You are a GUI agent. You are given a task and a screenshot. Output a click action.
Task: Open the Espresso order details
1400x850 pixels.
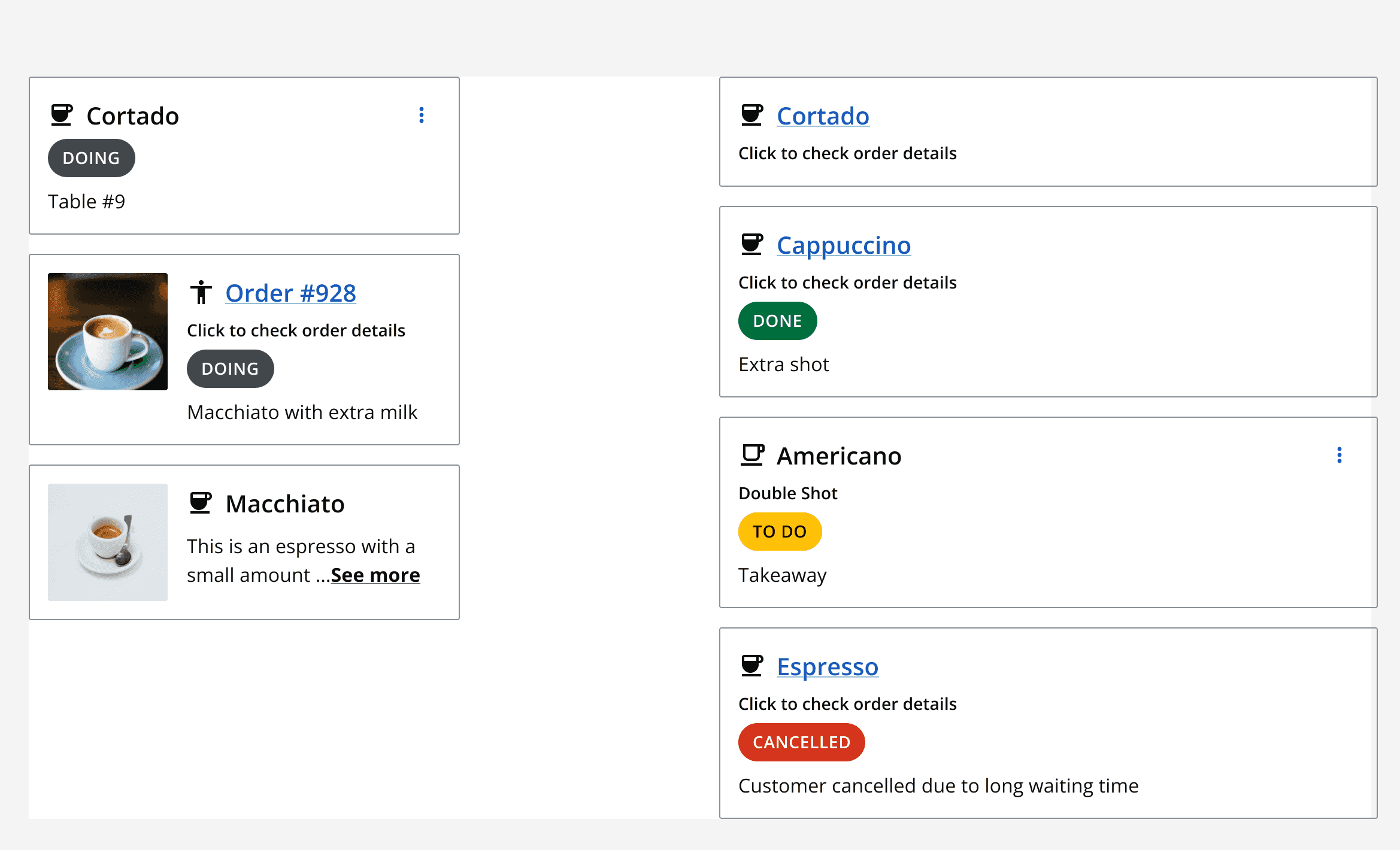(x=828, y=666)
